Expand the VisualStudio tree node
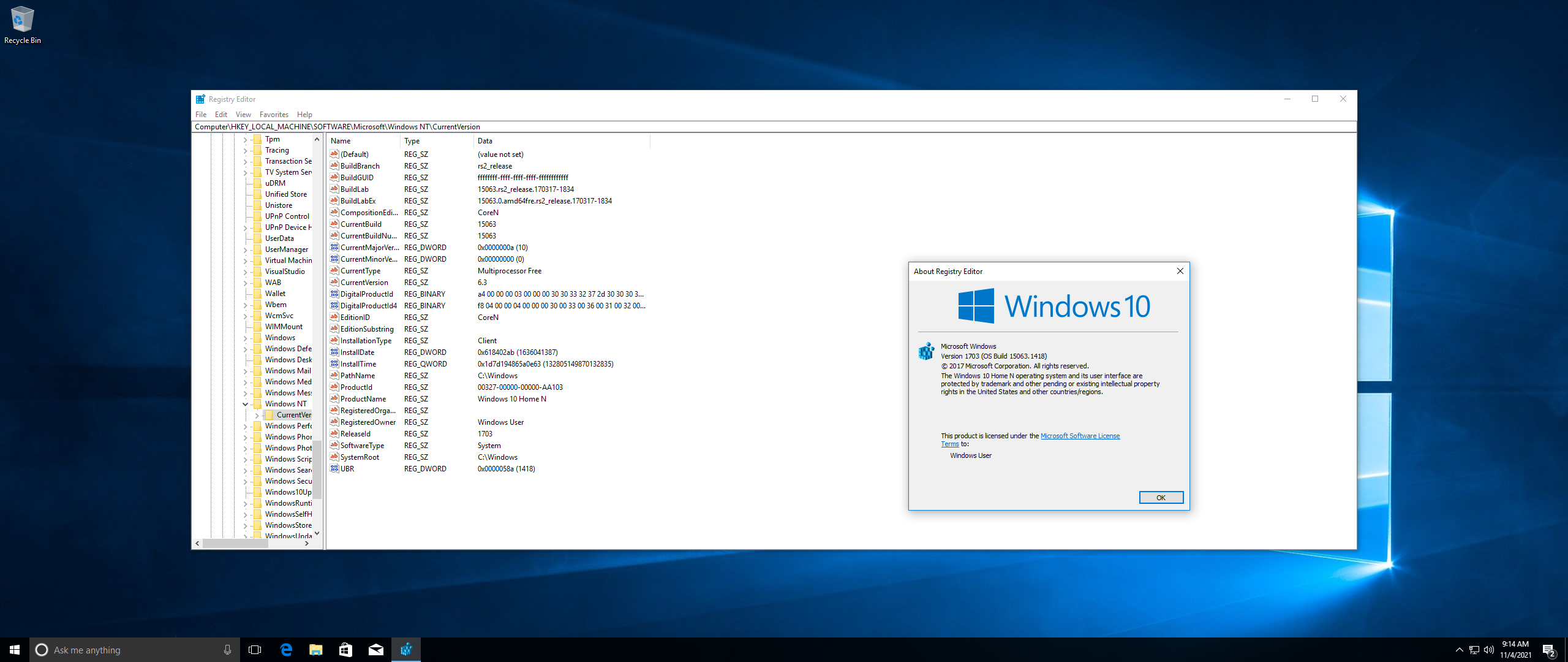Screen dimensions: 1568x662 point(245,272)
